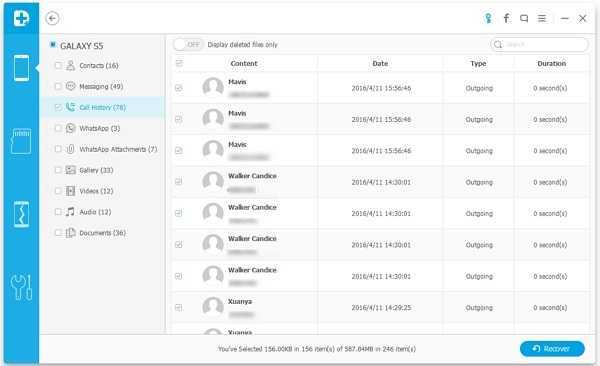The height and width of the screenshot is (366, 600).
Task: Open the broken phone recovery icon
Action: click(x=21, y=214)
